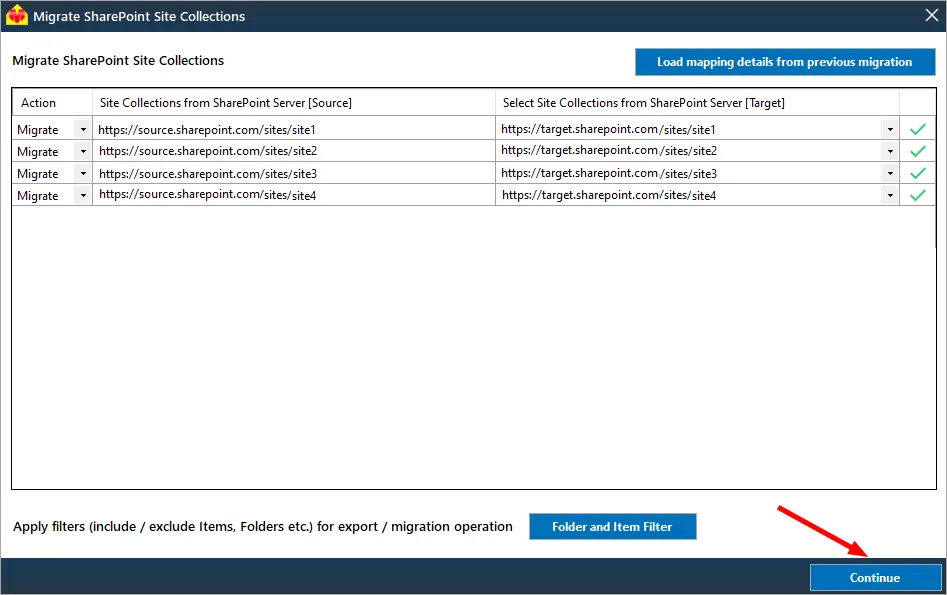The height and width of the screenshot is (595, 947).
Task: Click green checkmark for site3 row
Action: 917,173
